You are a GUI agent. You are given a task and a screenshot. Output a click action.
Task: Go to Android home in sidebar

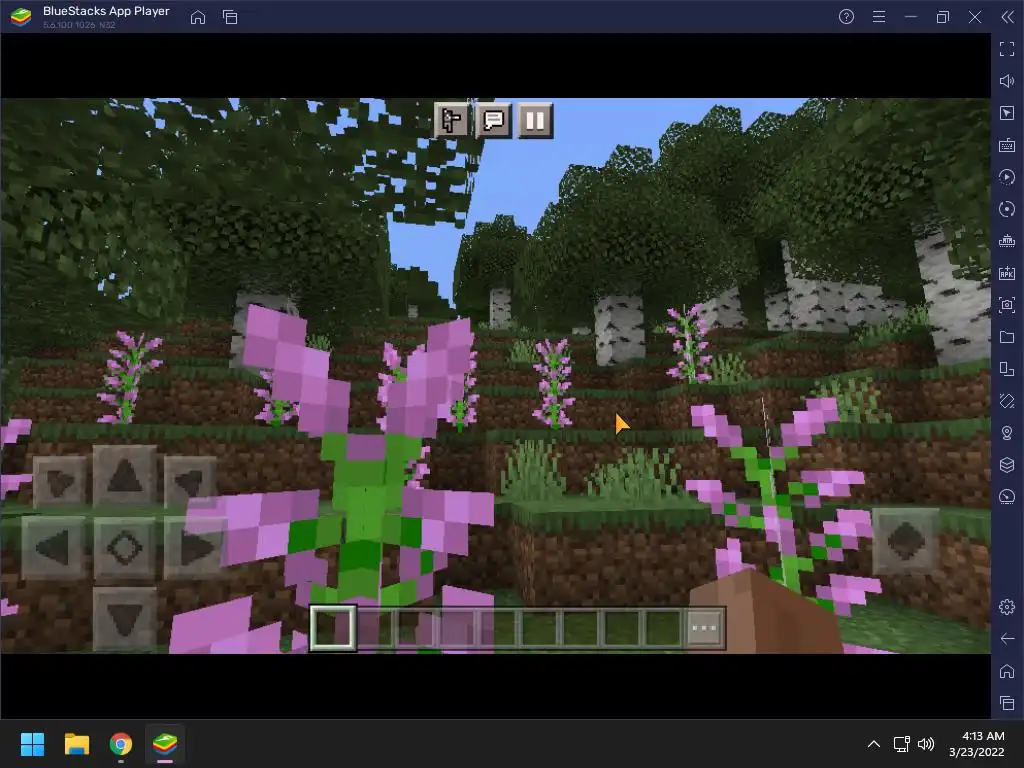coord(1007,671)
